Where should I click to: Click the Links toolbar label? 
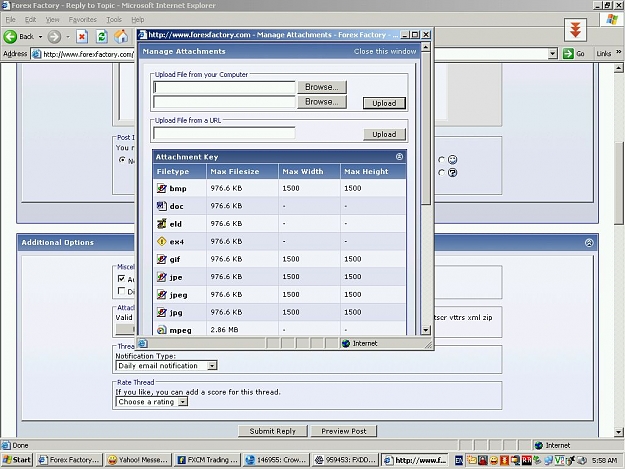pyautogui.click(x=603, y=54)
